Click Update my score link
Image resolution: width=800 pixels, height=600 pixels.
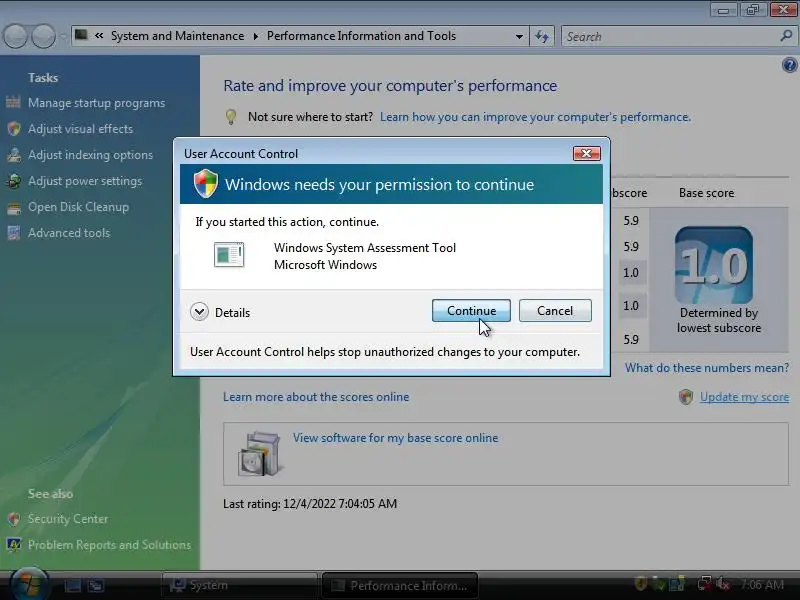point(744,397)
